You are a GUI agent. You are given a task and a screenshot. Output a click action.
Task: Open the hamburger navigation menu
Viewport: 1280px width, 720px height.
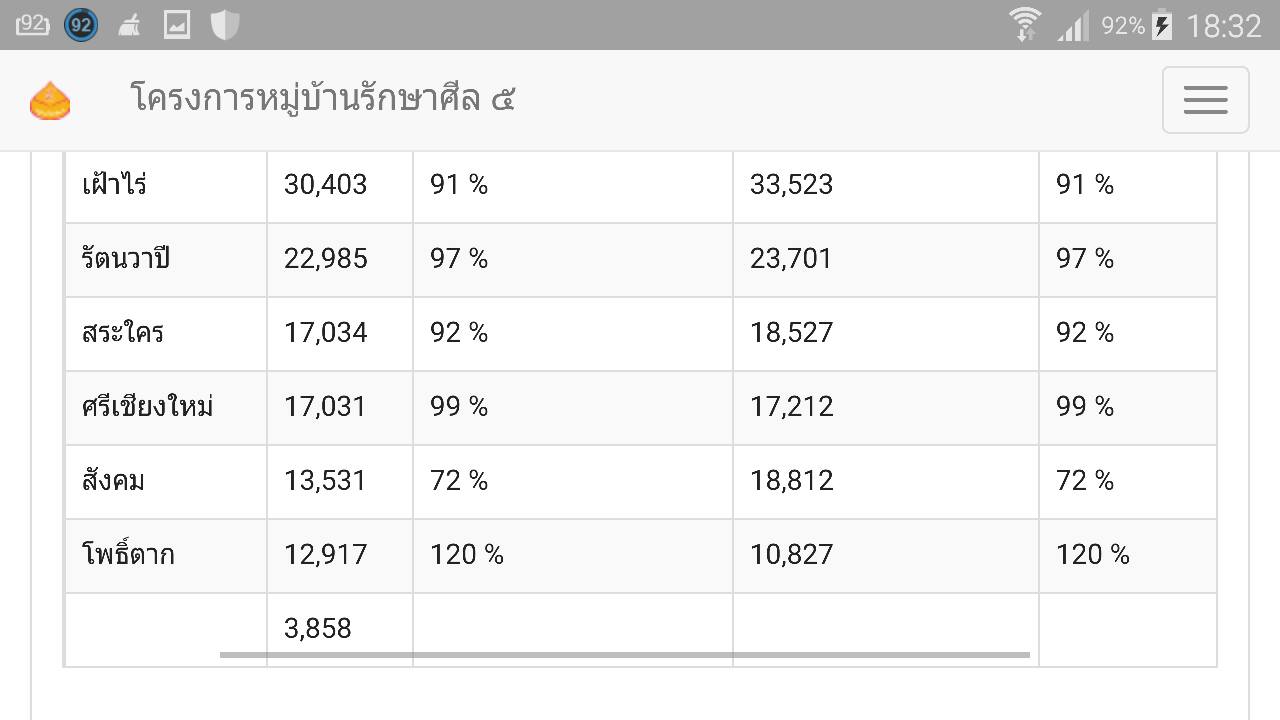coord(1205,100)
